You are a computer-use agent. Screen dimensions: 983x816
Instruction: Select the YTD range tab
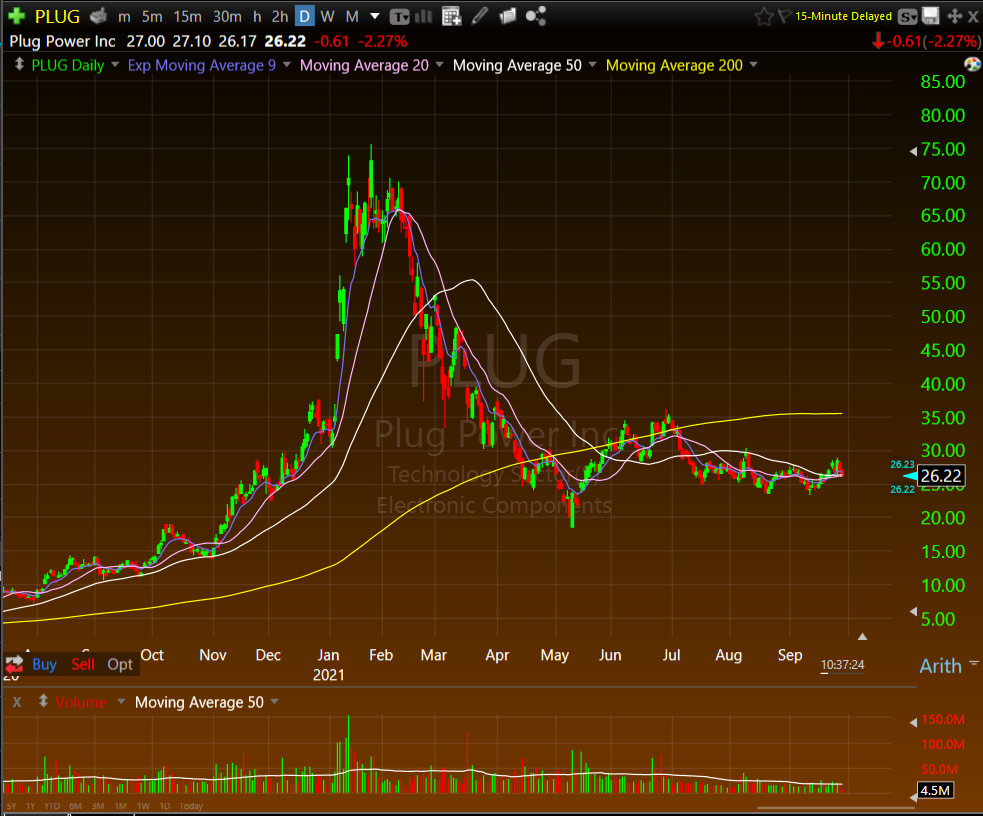(52, 806)
